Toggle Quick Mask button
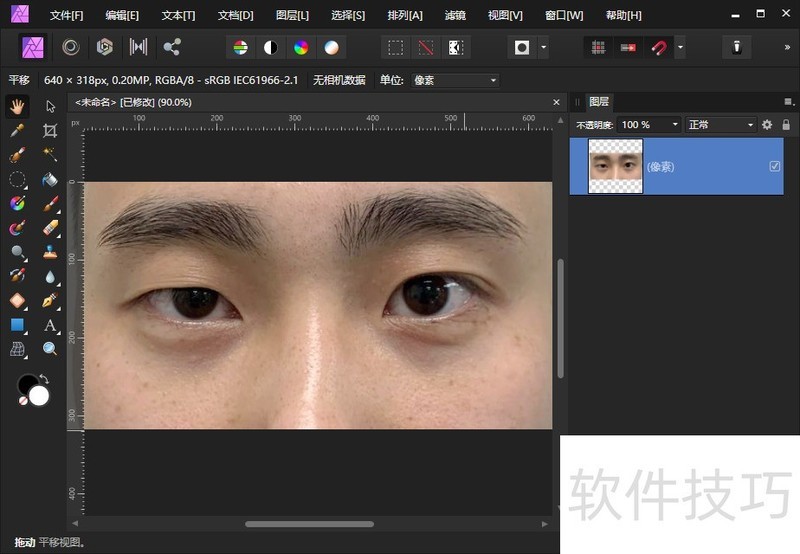This screenshot has height=554, width=800. [x=522, y=48]
